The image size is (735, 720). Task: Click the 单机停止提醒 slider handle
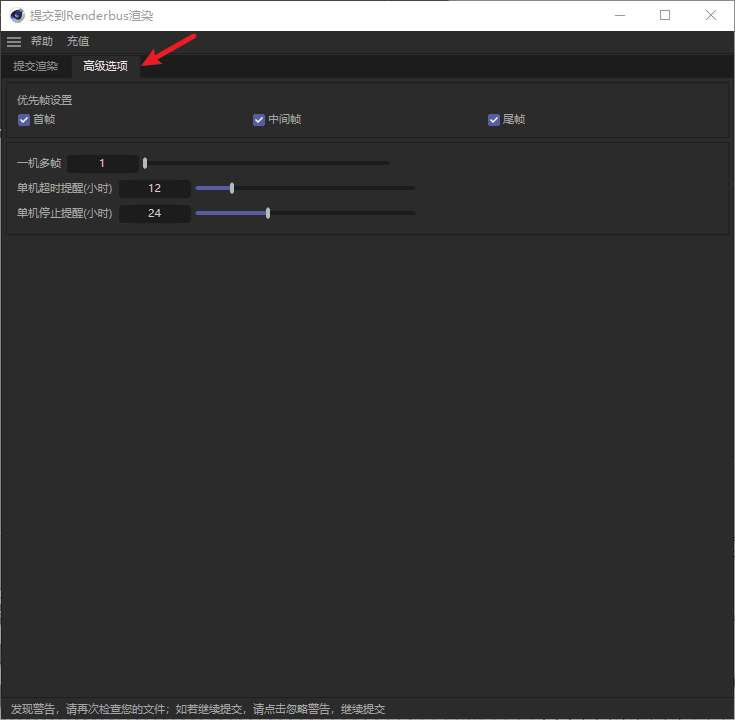pyautogui.click(x=268, y=213)
